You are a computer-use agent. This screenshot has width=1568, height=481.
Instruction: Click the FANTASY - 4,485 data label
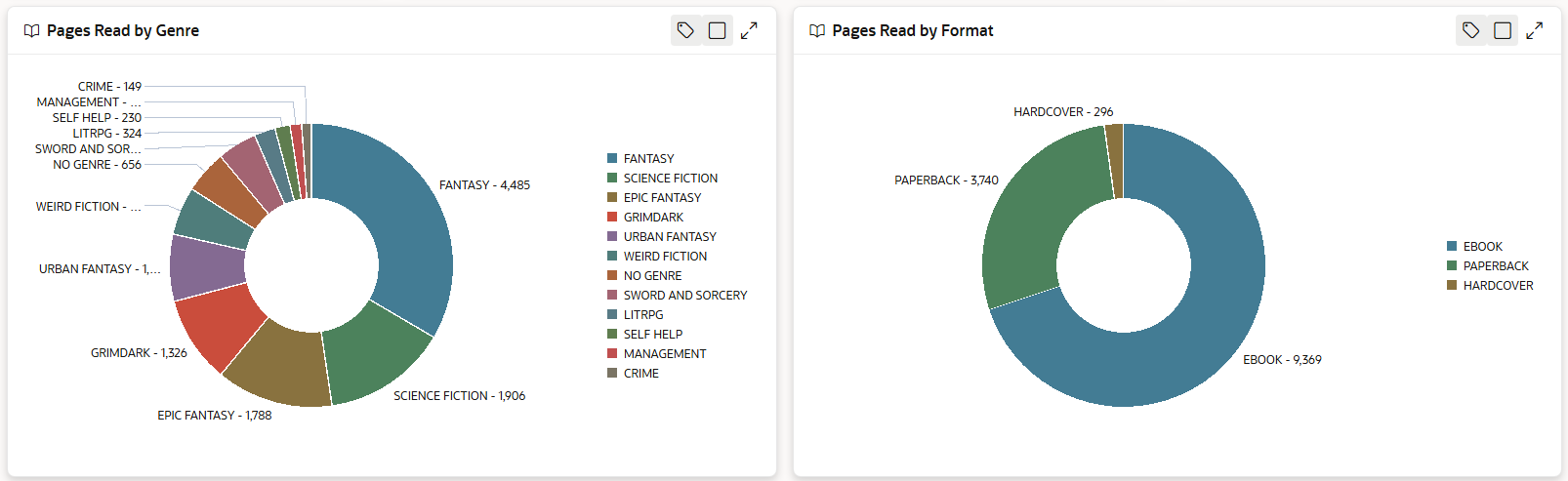click(x=484, y=184)
